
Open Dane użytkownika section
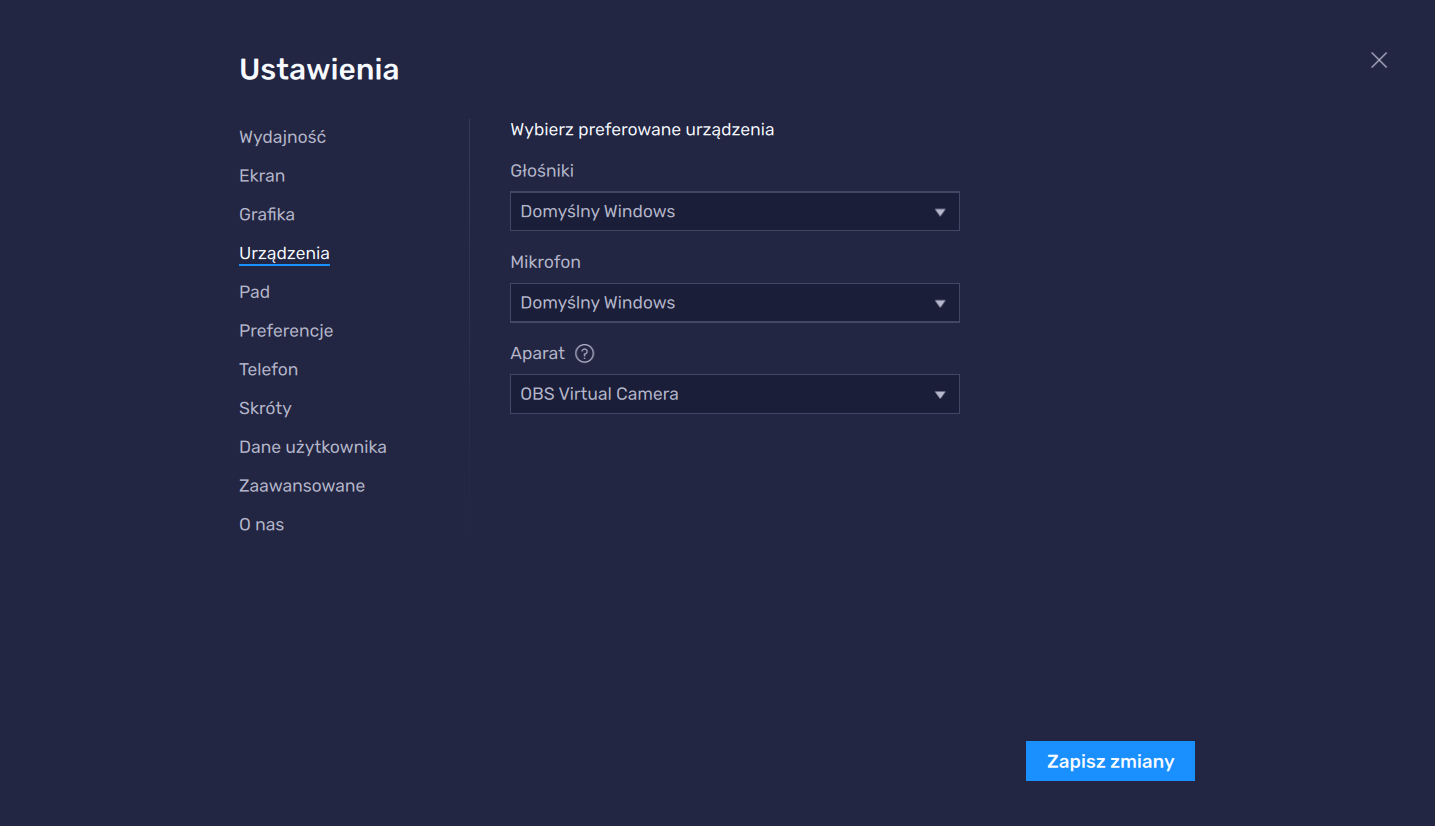[313, 447]
